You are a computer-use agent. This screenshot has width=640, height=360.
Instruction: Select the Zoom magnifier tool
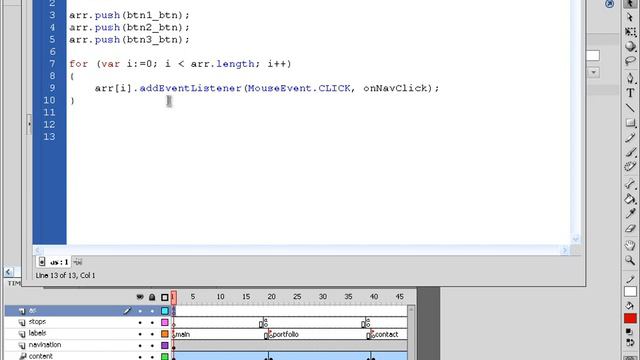(630, 260)
